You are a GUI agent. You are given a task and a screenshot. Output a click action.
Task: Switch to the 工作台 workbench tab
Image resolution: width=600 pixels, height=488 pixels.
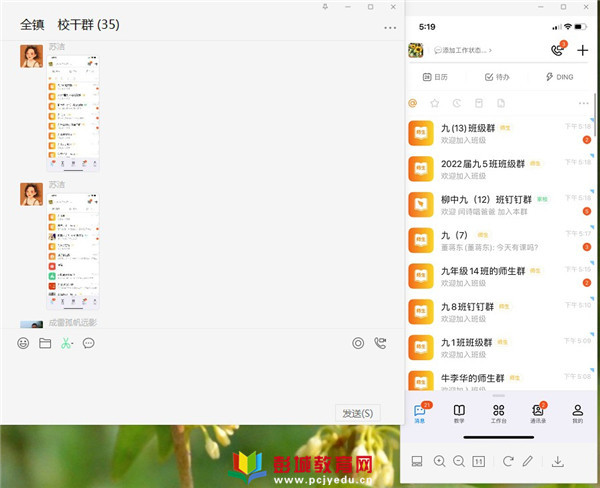pos(499,413)
